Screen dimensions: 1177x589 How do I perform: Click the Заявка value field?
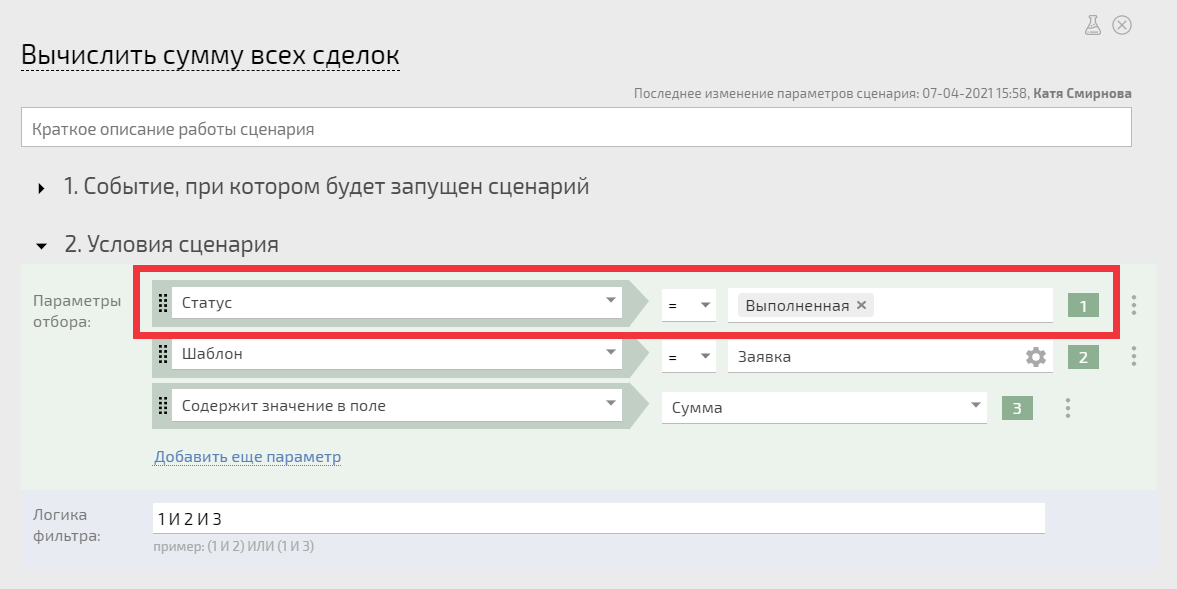890,356
